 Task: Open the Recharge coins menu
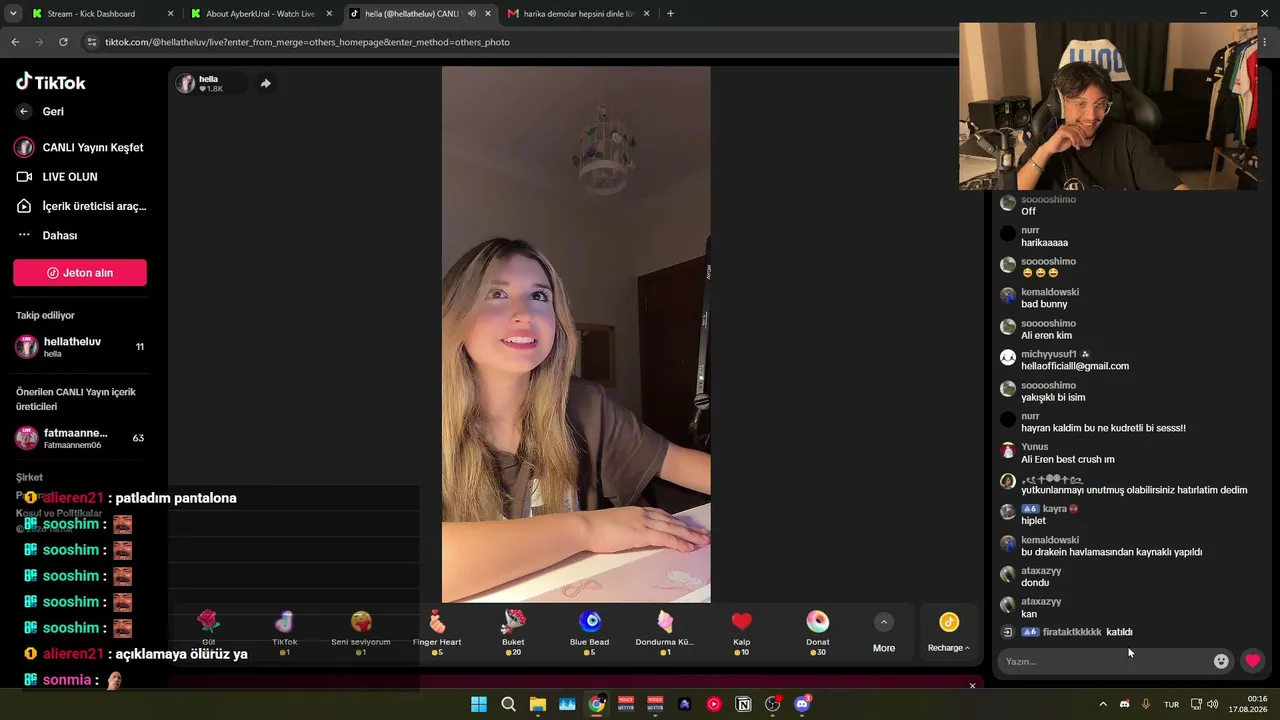[949, 633]
